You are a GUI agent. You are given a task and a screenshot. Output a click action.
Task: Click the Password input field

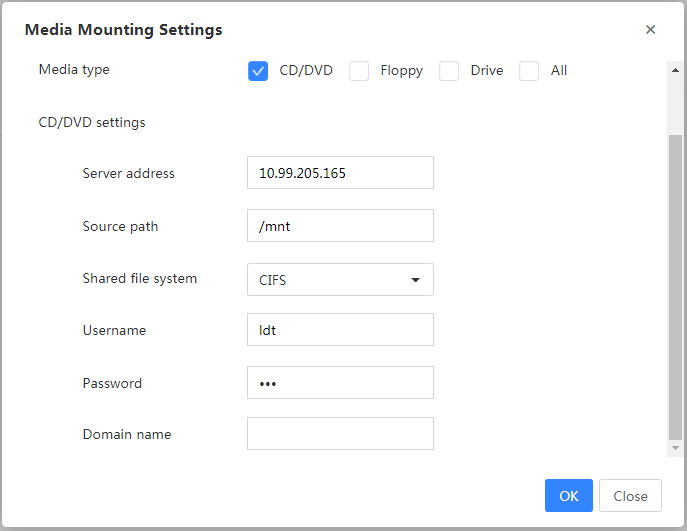click(x=340, y=383)
